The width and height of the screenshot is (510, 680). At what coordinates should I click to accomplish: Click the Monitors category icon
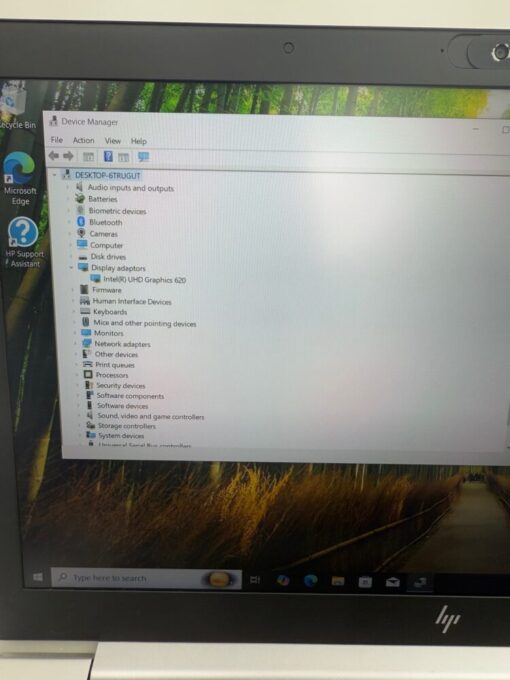click(x=86, y=333)
